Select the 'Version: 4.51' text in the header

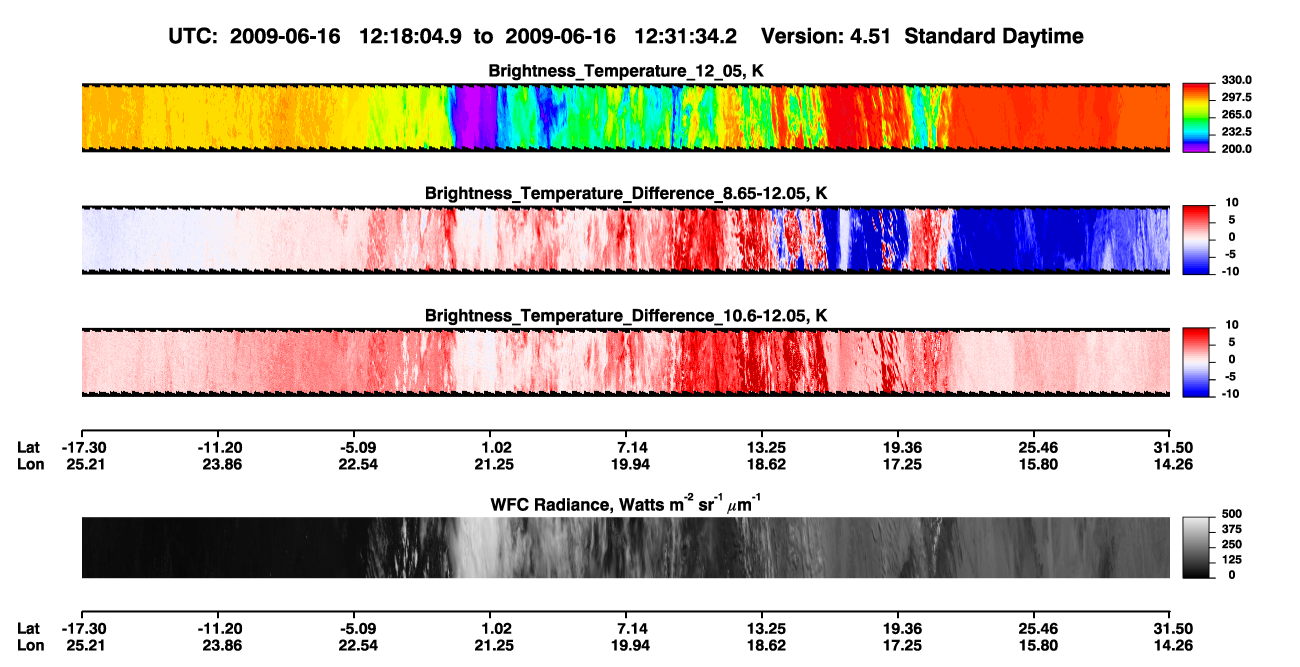point(826,36)
